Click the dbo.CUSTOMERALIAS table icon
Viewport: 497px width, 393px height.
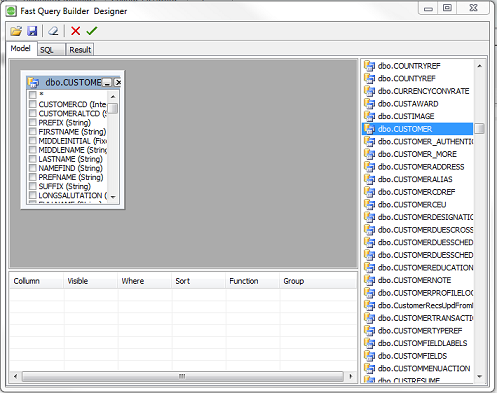click(369, 179)
